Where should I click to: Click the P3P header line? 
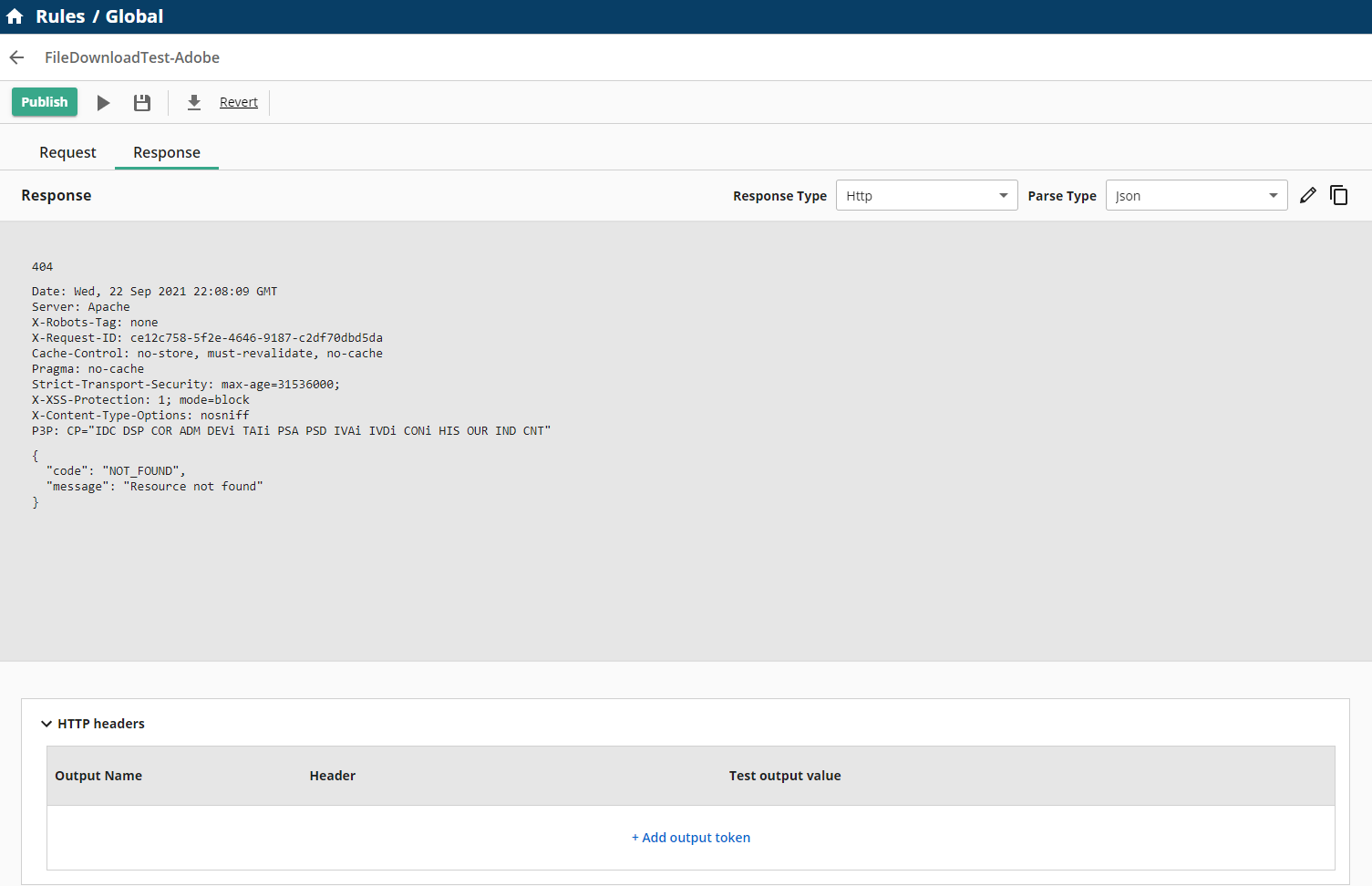coord(291,431)
